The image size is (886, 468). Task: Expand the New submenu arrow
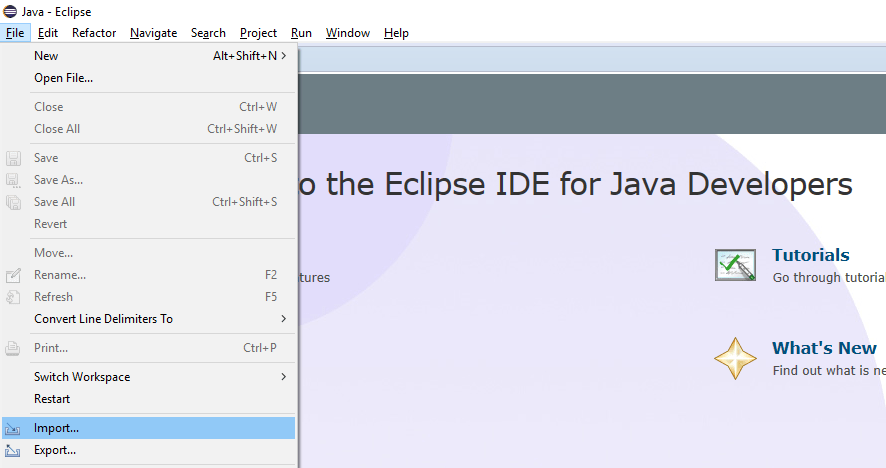tap(284, 55)
